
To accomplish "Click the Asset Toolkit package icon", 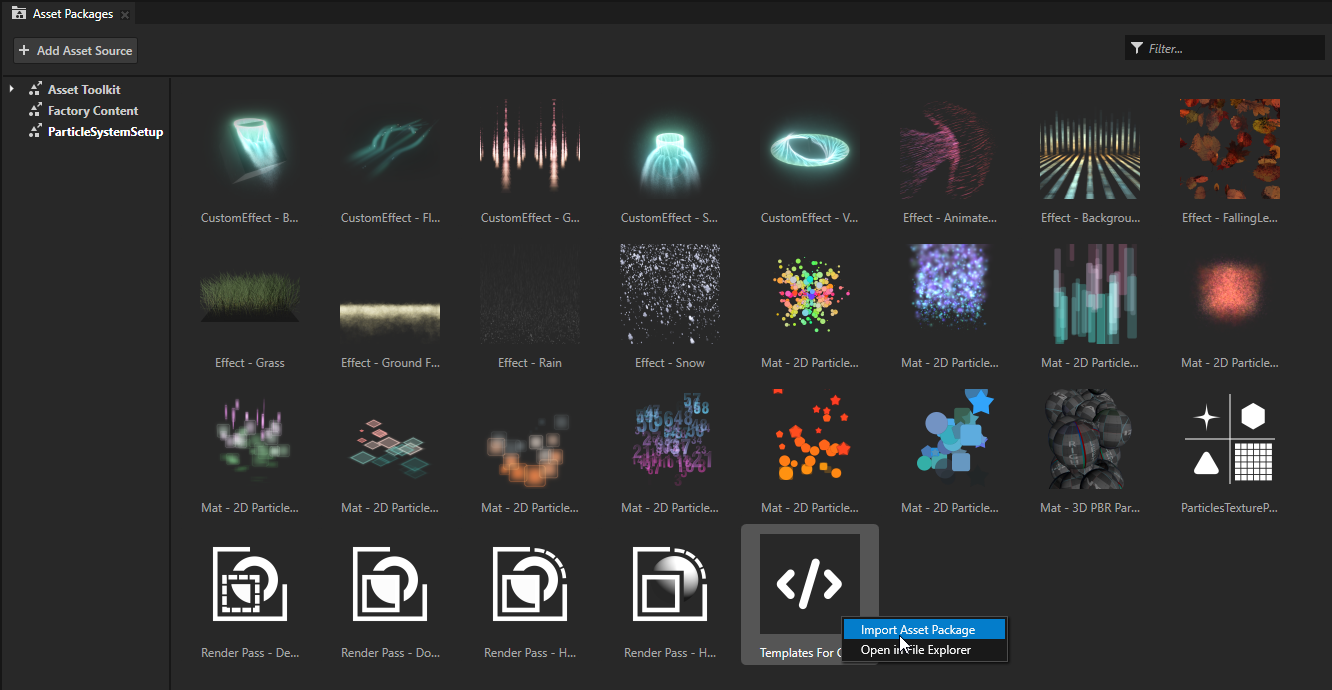I will [x=33, y=89].
